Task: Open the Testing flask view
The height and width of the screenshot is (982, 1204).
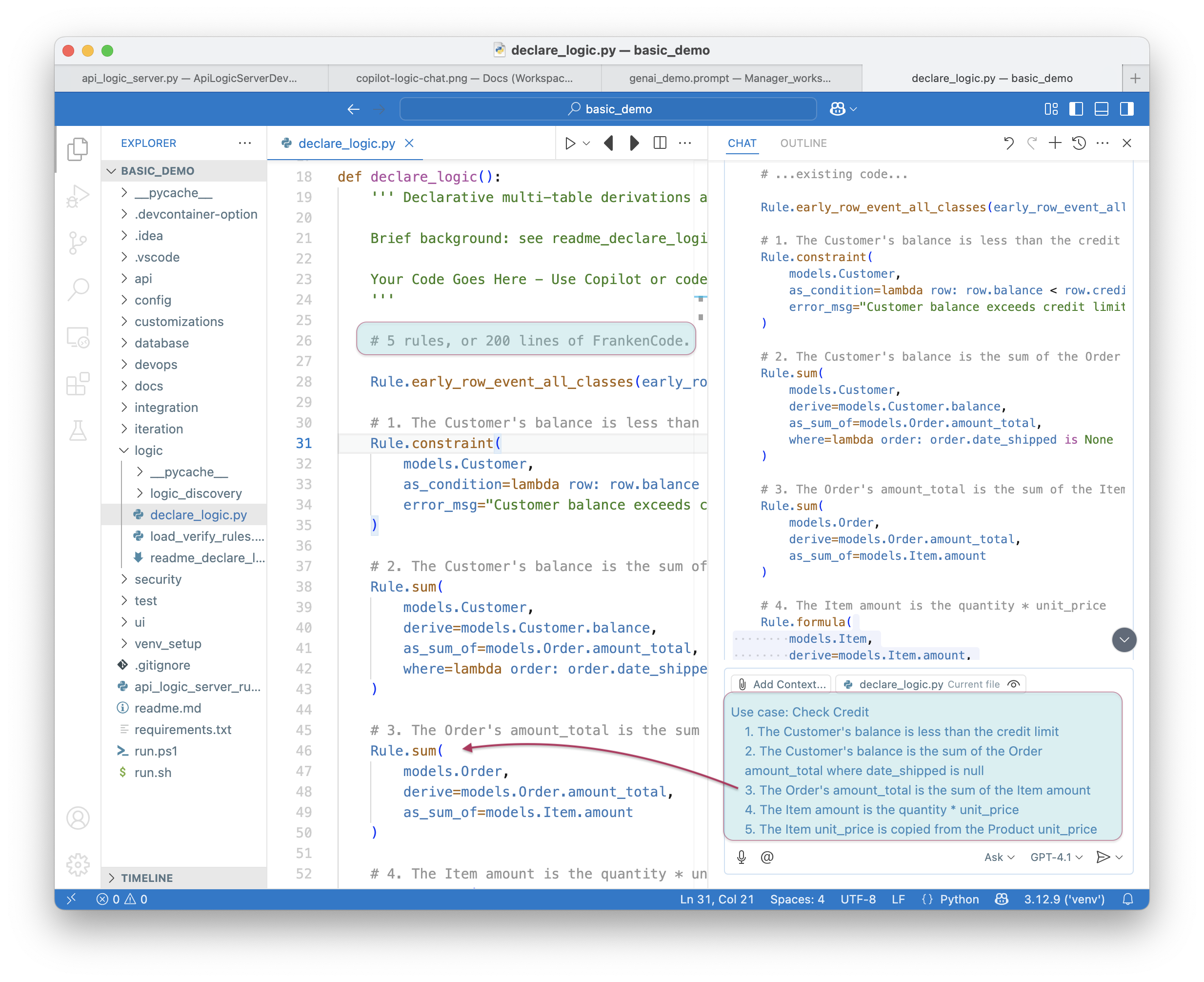Action: tap(78, 430)
